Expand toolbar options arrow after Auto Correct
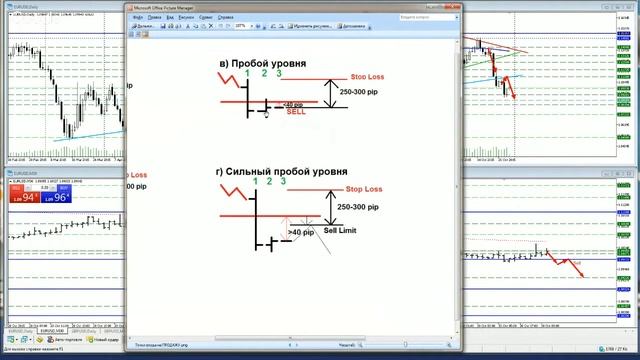640x360 pixels. pos(370,27)
